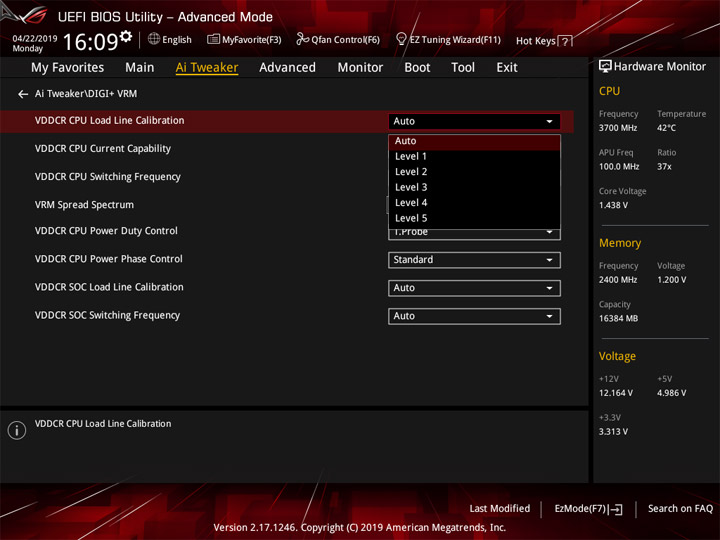
Task: Open the T.Probe Power Duty Control dropdown
Action: (x=474, y=234)
